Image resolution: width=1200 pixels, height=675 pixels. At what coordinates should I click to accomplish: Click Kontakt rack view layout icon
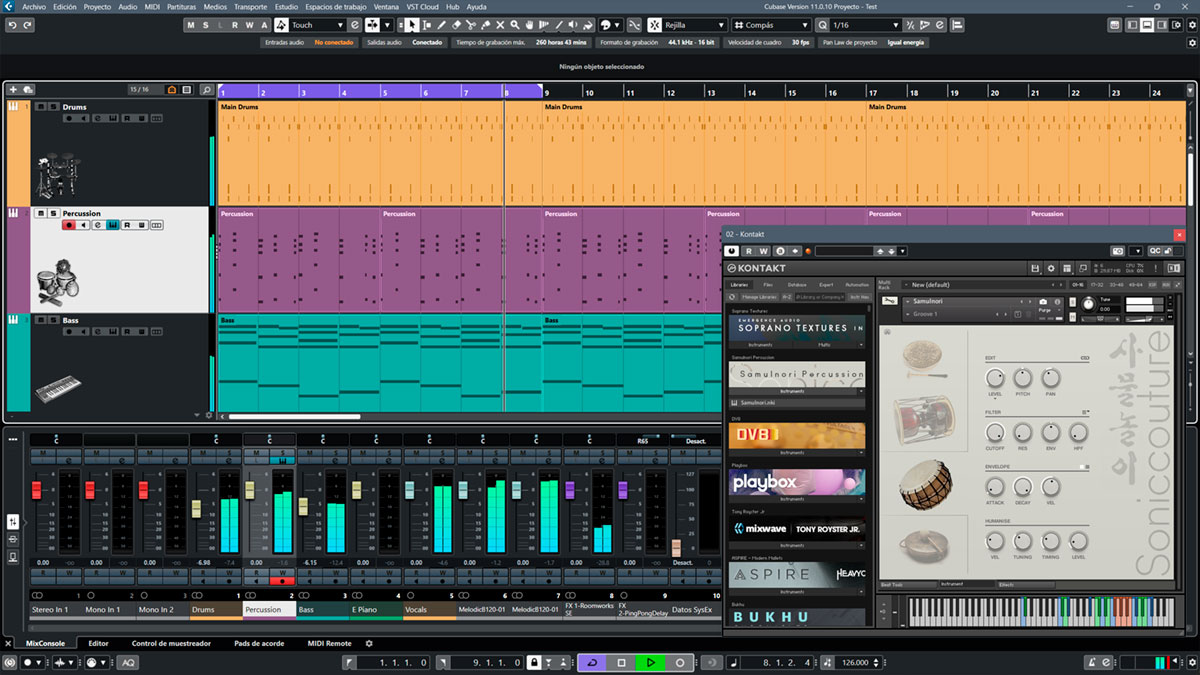pos(1066,268)
